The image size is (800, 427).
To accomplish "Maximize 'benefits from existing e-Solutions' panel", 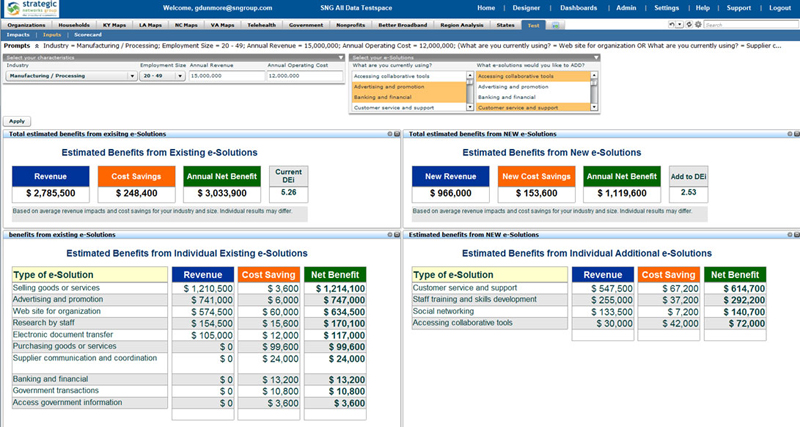I will click(397, 235).
